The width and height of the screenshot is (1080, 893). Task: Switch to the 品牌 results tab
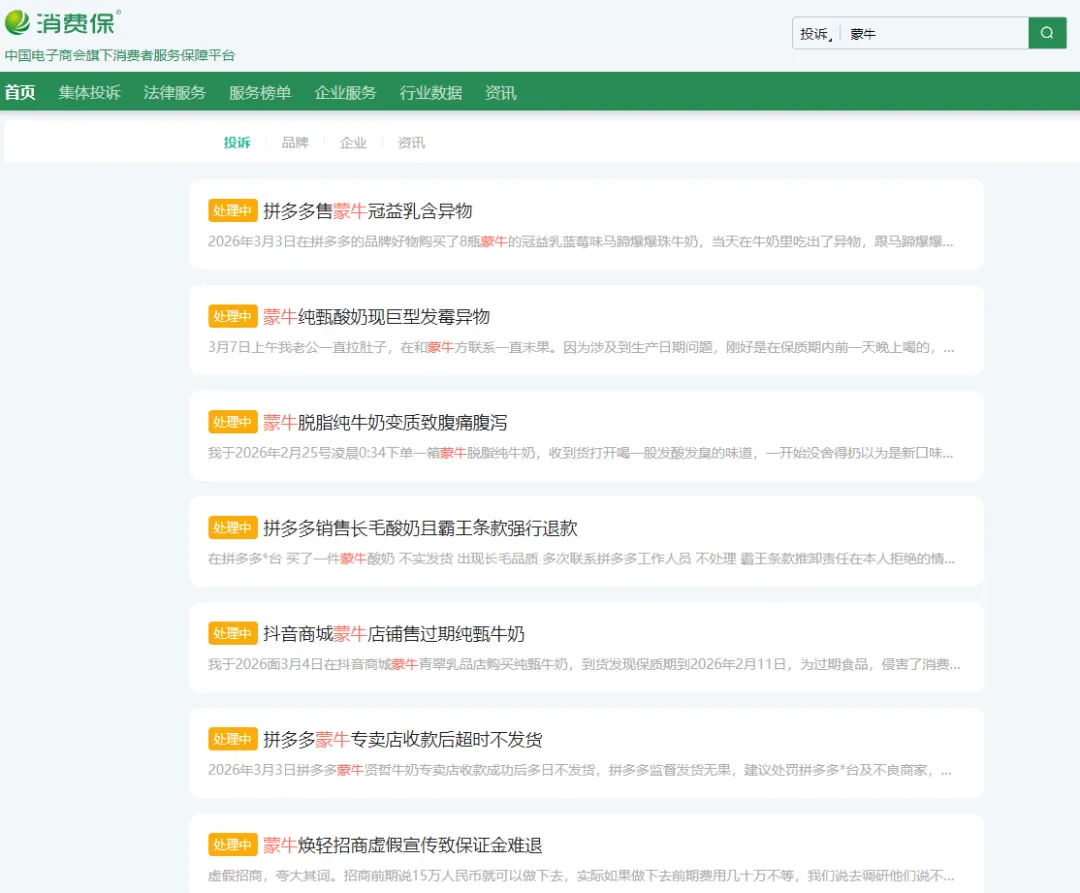(x=295, y=143)
